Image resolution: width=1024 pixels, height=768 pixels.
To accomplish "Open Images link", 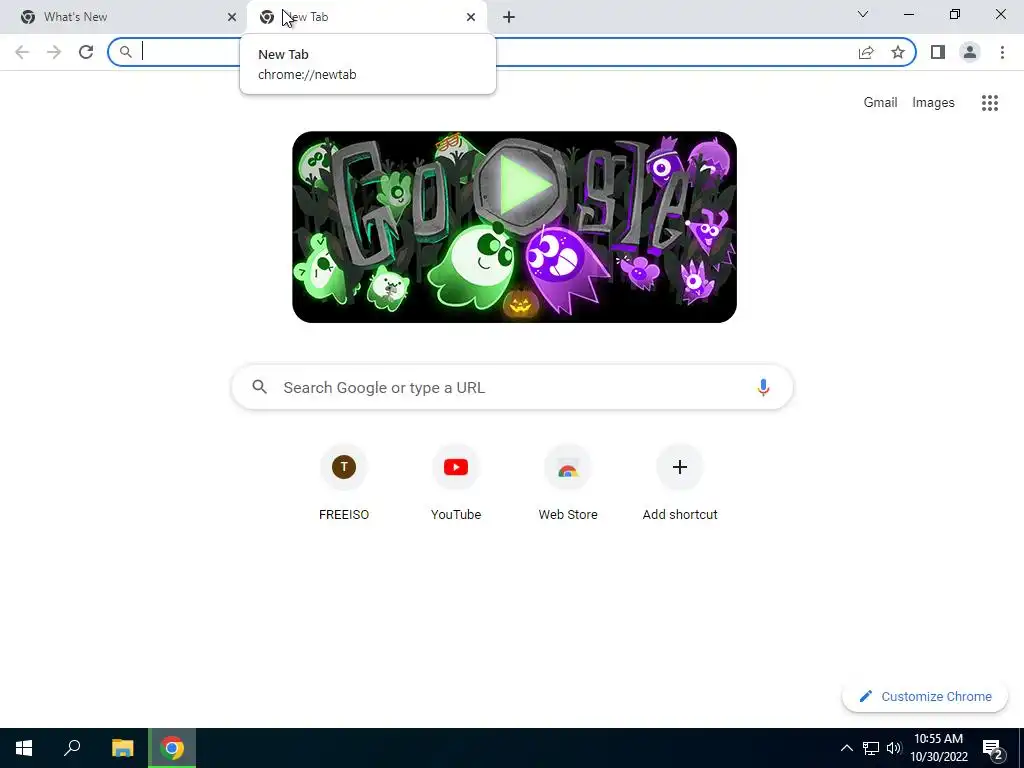I will tap(933, 103).
